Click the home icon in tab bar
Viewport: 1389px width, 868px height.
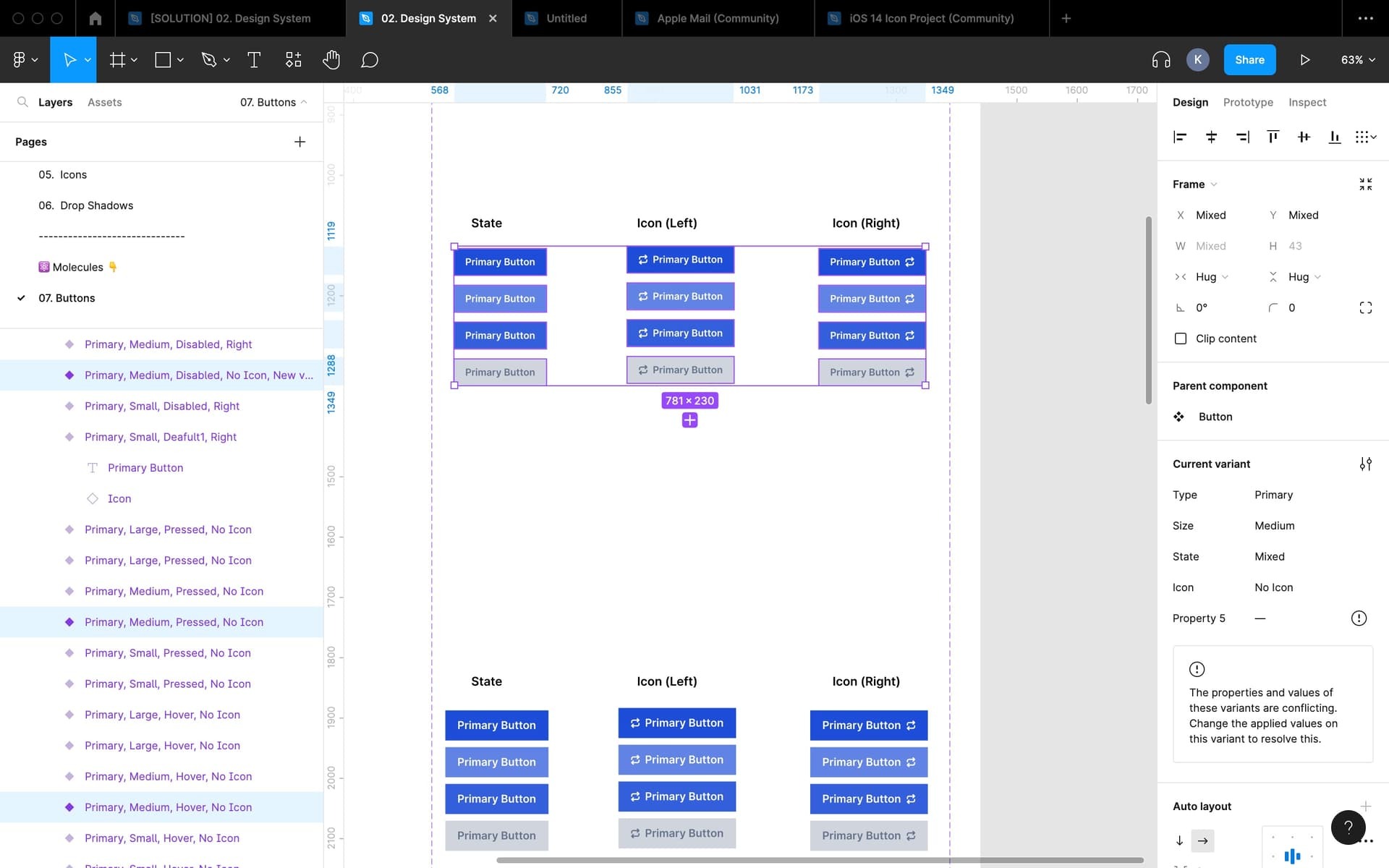[95, 18]
